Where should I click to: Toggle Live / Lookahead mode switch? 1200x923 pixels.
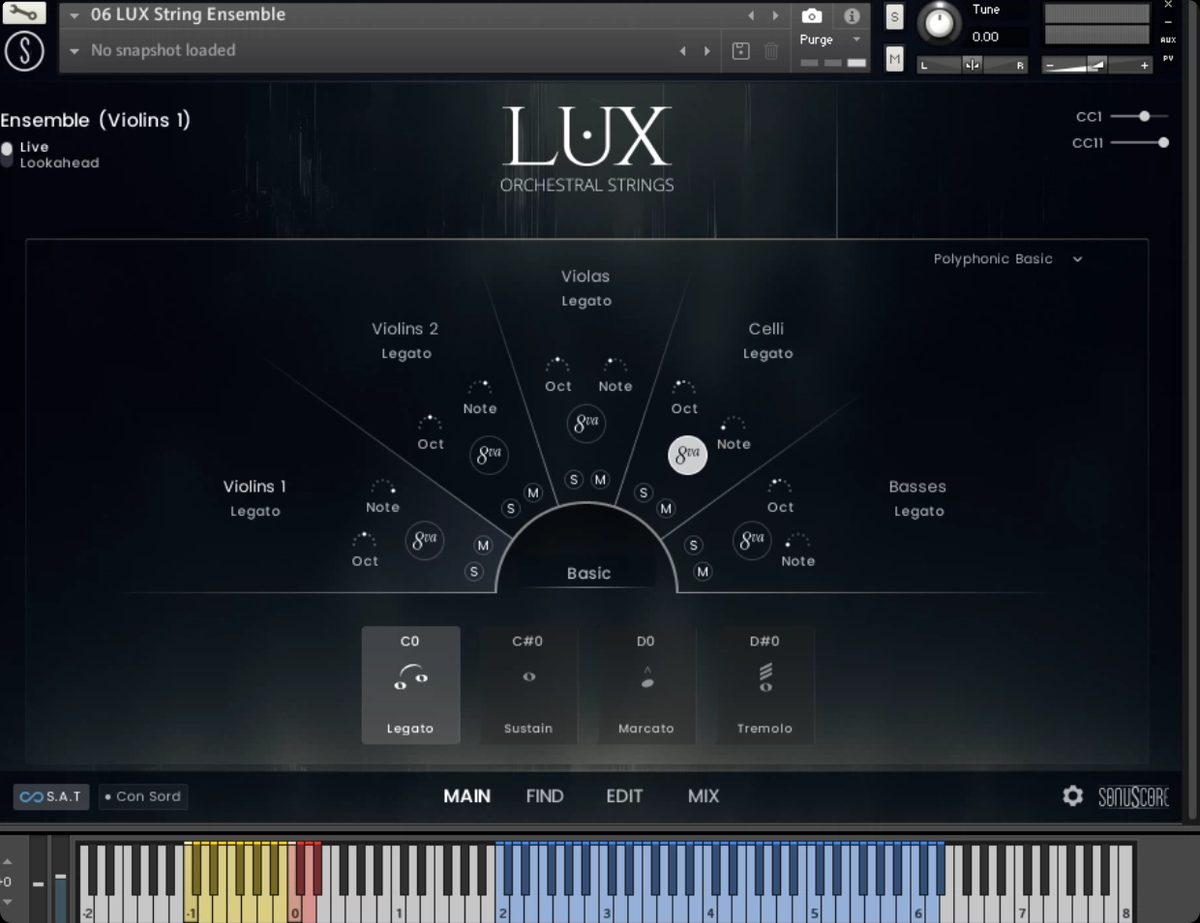pyautogui.click(x=7, y=155)
